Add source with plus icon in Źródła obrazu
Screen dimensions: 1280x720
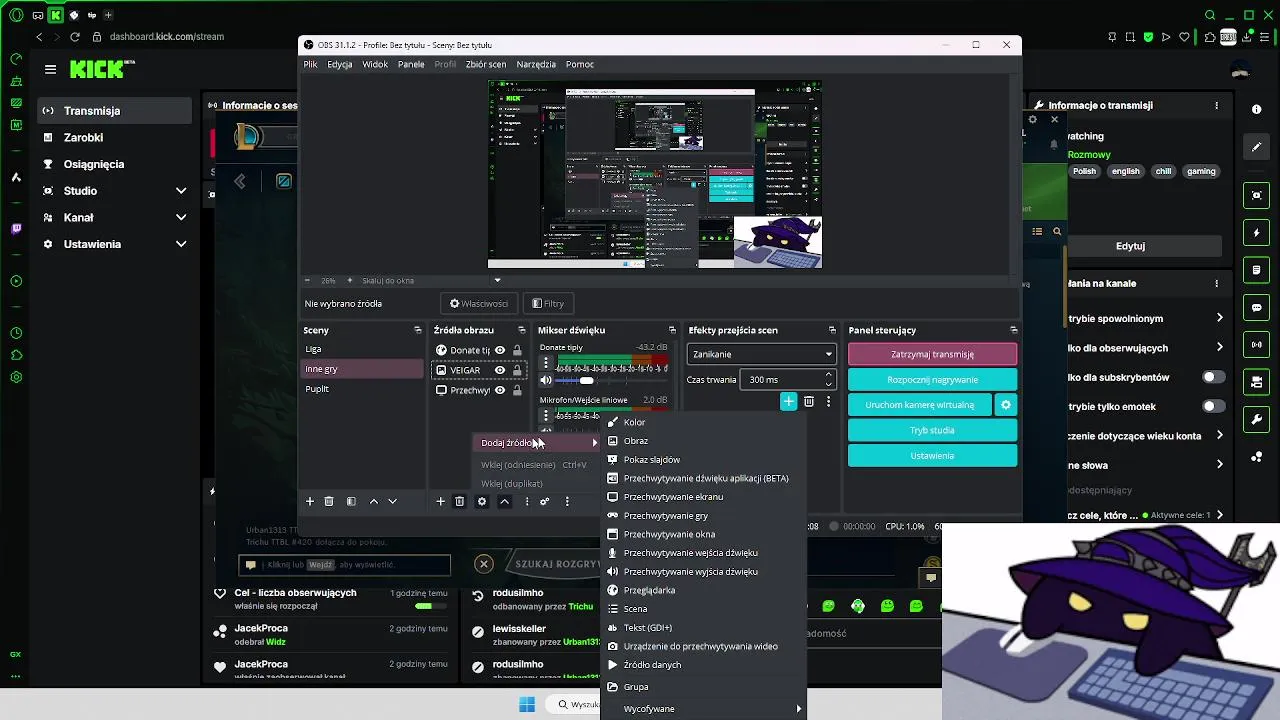[x=440, y=501]
